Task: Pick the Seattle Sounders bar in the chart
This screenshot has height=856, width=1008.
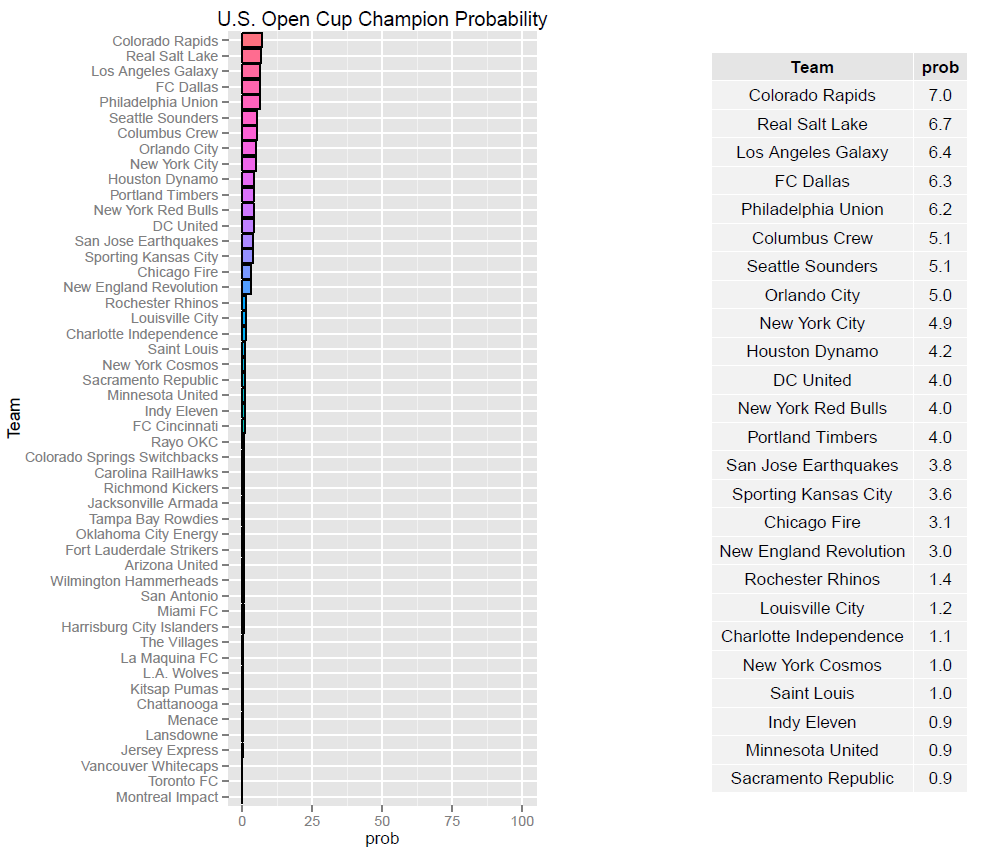Action: point(249,118)
